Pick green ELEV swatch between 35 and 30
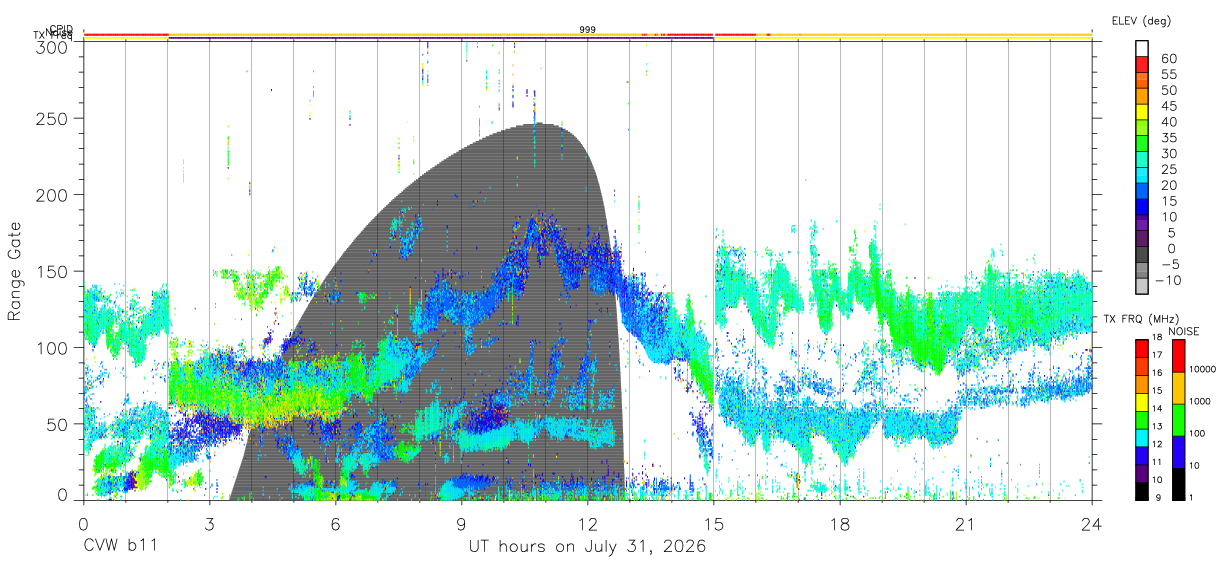The width and height of the screenshot is (1228, 567). (1142, 144)
